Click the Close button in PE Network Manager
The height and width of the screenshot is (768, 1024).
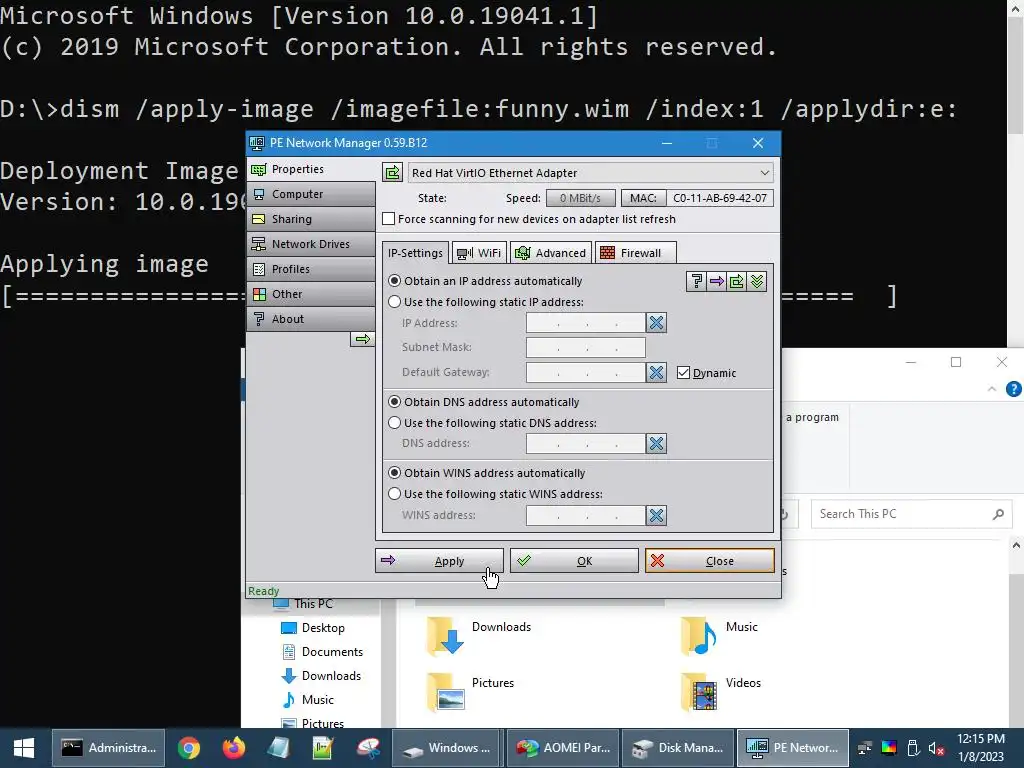pyautogui.click(x=709, y=560)
